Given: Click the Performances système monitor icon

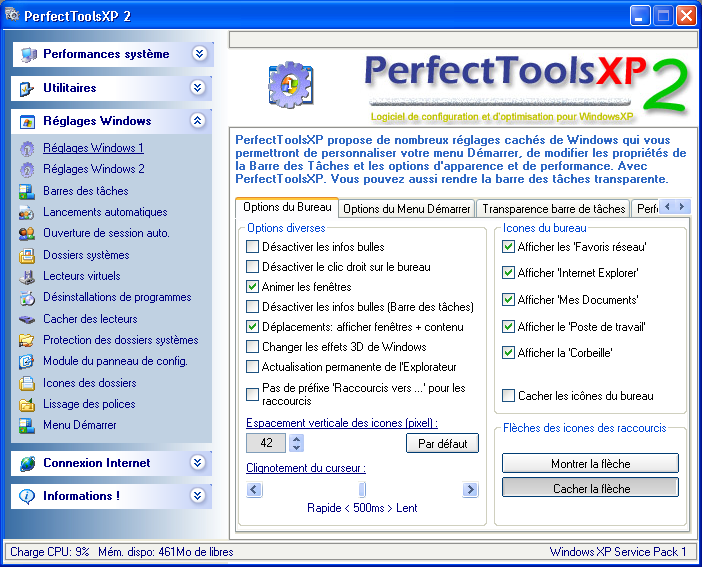Looking at the screenshot, I should pyautogui.click(x=28, y=55).
